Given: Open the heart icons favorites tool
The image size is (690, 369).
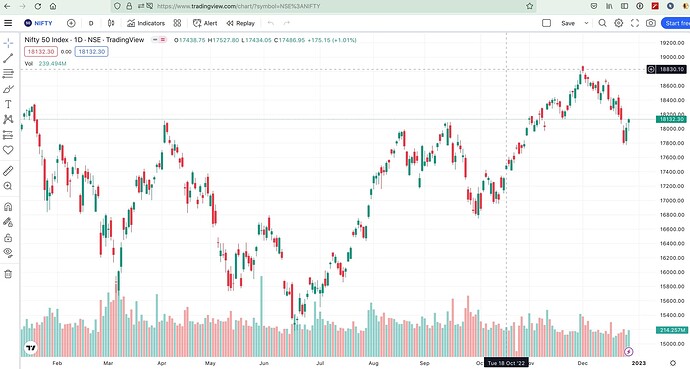Looking at the screenshot, I should pyautogui.click(x=8, y=150).
